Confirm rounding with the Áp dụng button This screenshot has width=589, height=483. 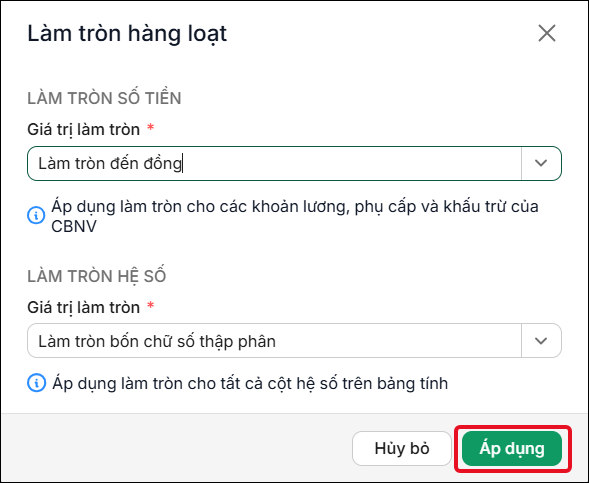[512, 448]
